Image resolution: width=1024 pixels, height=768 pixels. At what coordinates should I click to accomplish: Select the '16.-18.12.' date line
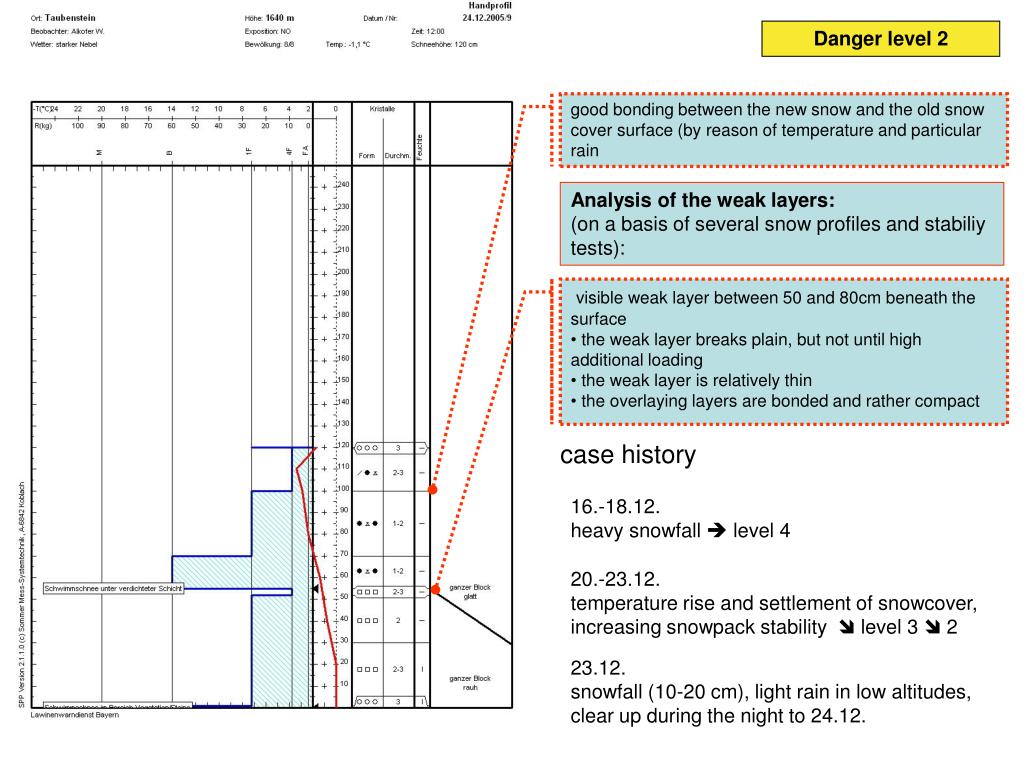[x=615, y=507]
